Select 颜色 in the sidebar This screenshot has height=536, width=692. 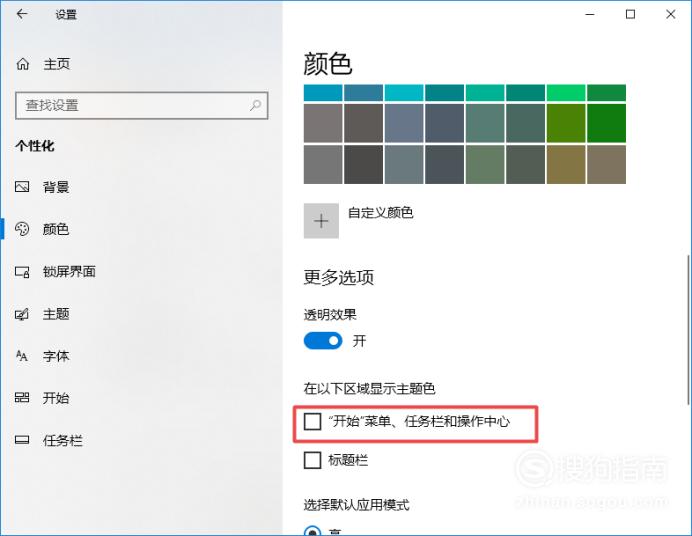(56, 229)
